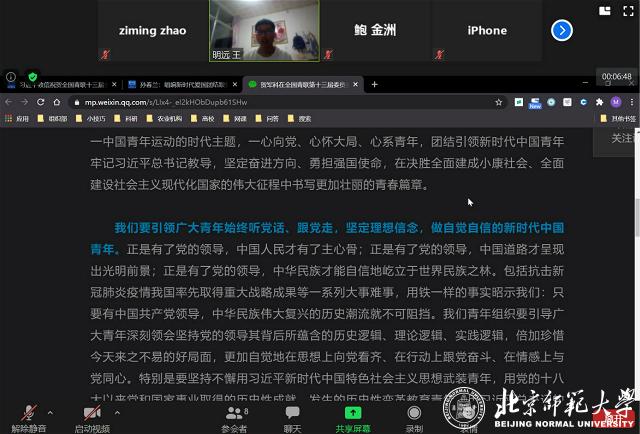Open a new browser tab with plus button
The height and width of the screenshot is (434, 640).
click(374, 85)
